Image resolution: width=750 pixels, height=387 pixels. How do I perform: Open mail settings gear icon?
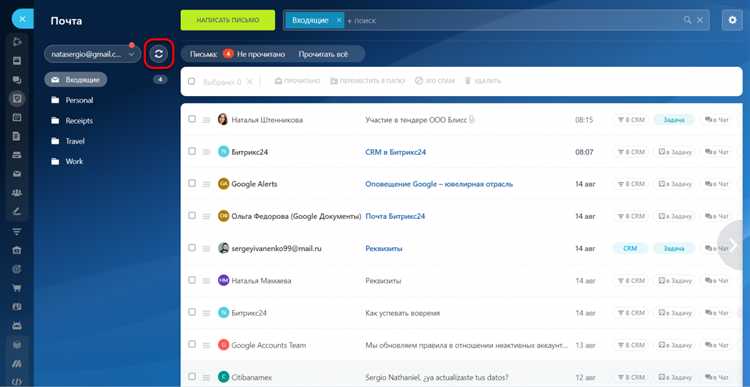[732, 20]
